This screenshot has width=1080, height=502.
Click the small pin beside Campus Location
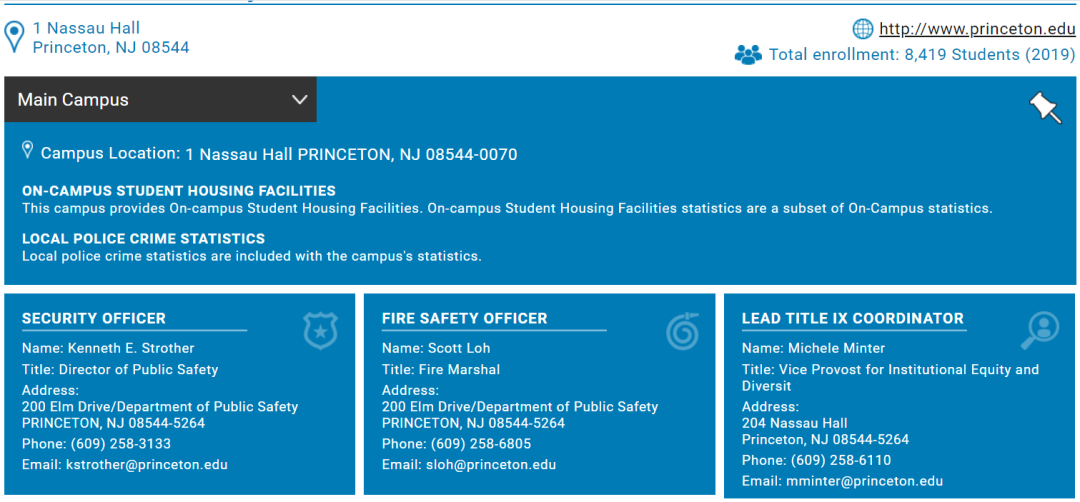point(27,150)
